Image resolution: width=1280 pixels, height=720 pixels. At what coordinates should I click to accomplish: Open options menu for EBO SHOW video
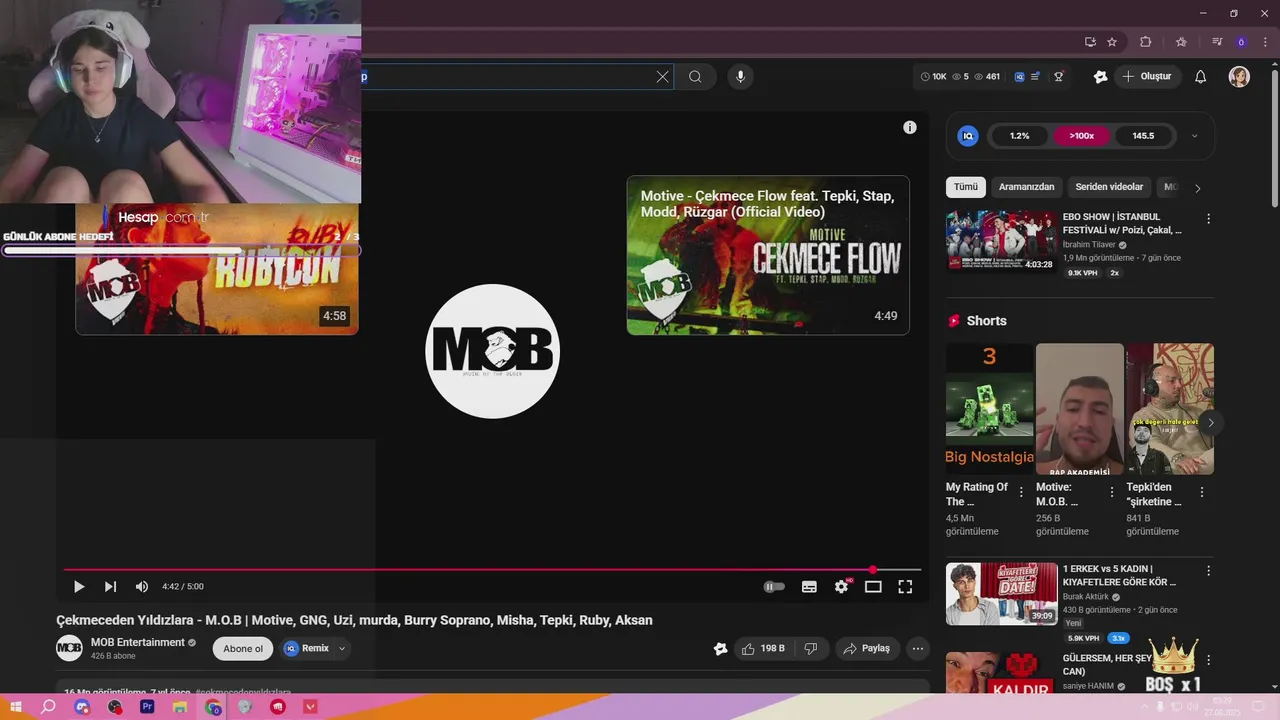coord(1208,219)
